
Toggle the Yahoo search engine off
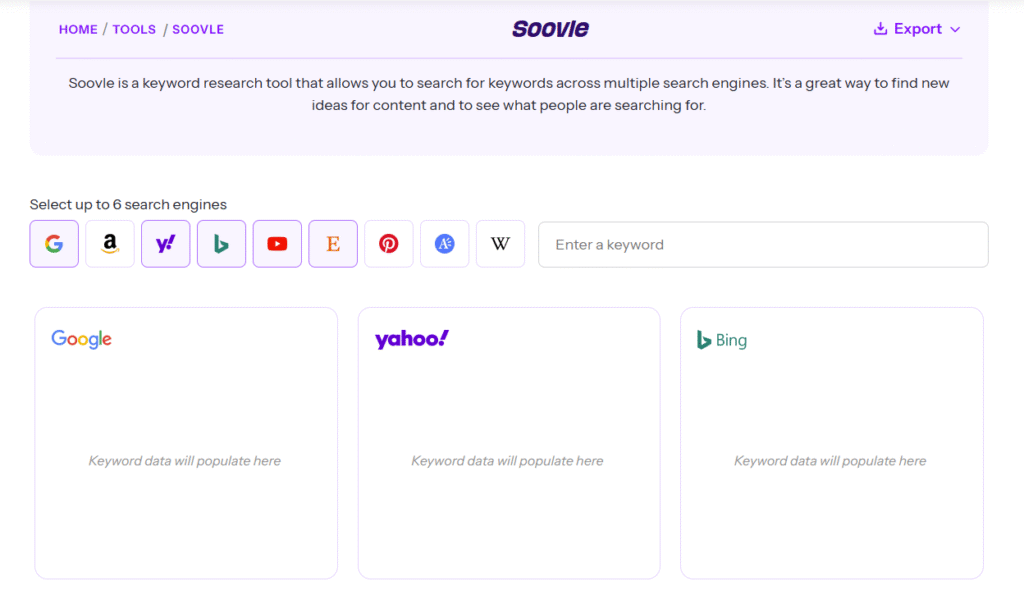[x=166, y=244]
